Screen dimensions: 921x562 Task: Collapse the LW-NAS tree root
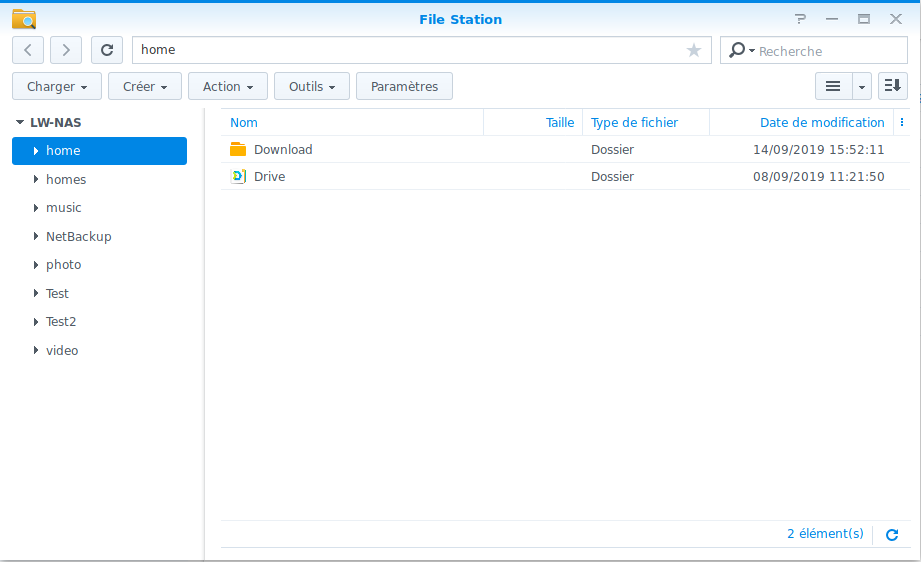20,123
